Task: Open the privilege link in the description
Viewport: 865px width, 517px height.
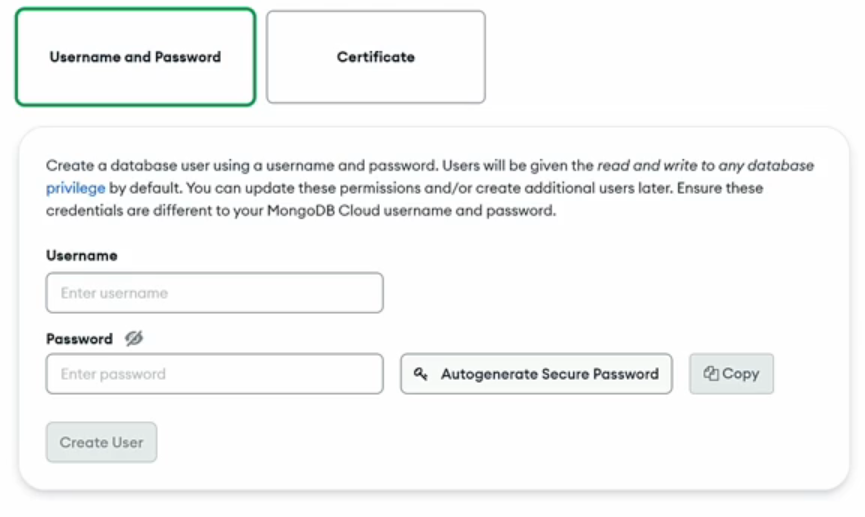Action: coord(76,188)
